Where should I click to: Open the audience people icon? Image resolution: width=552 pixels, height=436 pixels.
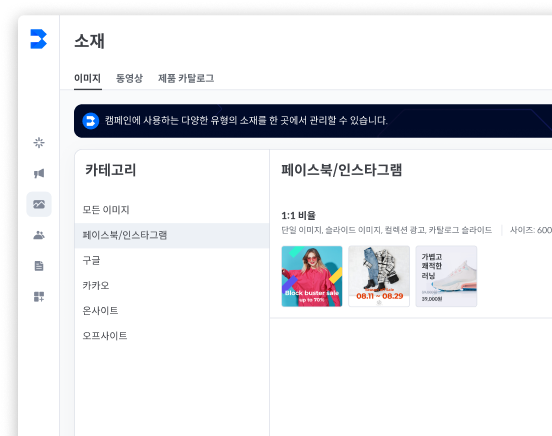39,235
